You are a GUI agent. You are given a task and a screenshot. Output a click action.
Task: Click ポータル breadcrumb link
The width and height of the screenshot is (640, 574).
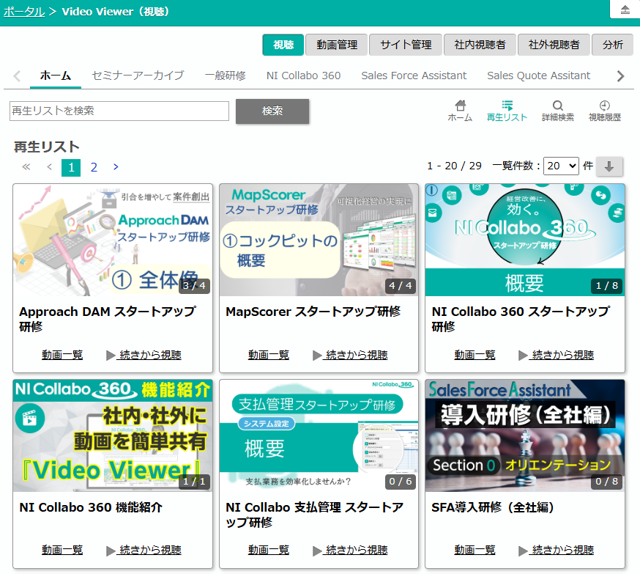tap(24, 11)
